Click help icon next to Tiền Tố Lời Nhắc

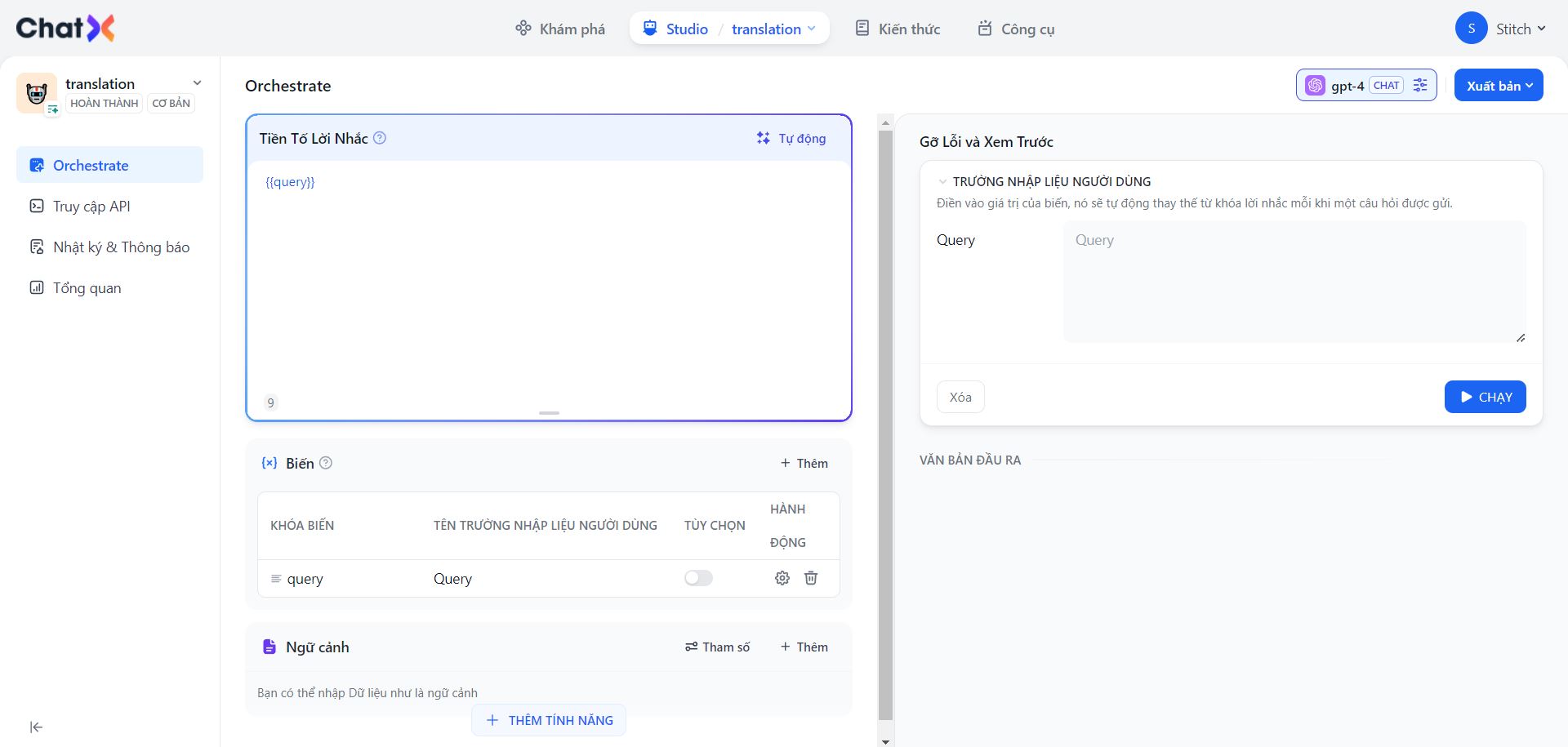coord(380,138)
